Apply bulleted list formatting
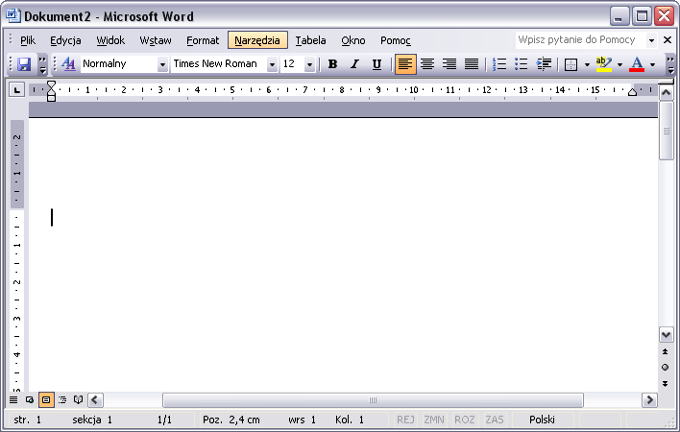The height and width of the screenshot is (432, 680). click(521, 64)
